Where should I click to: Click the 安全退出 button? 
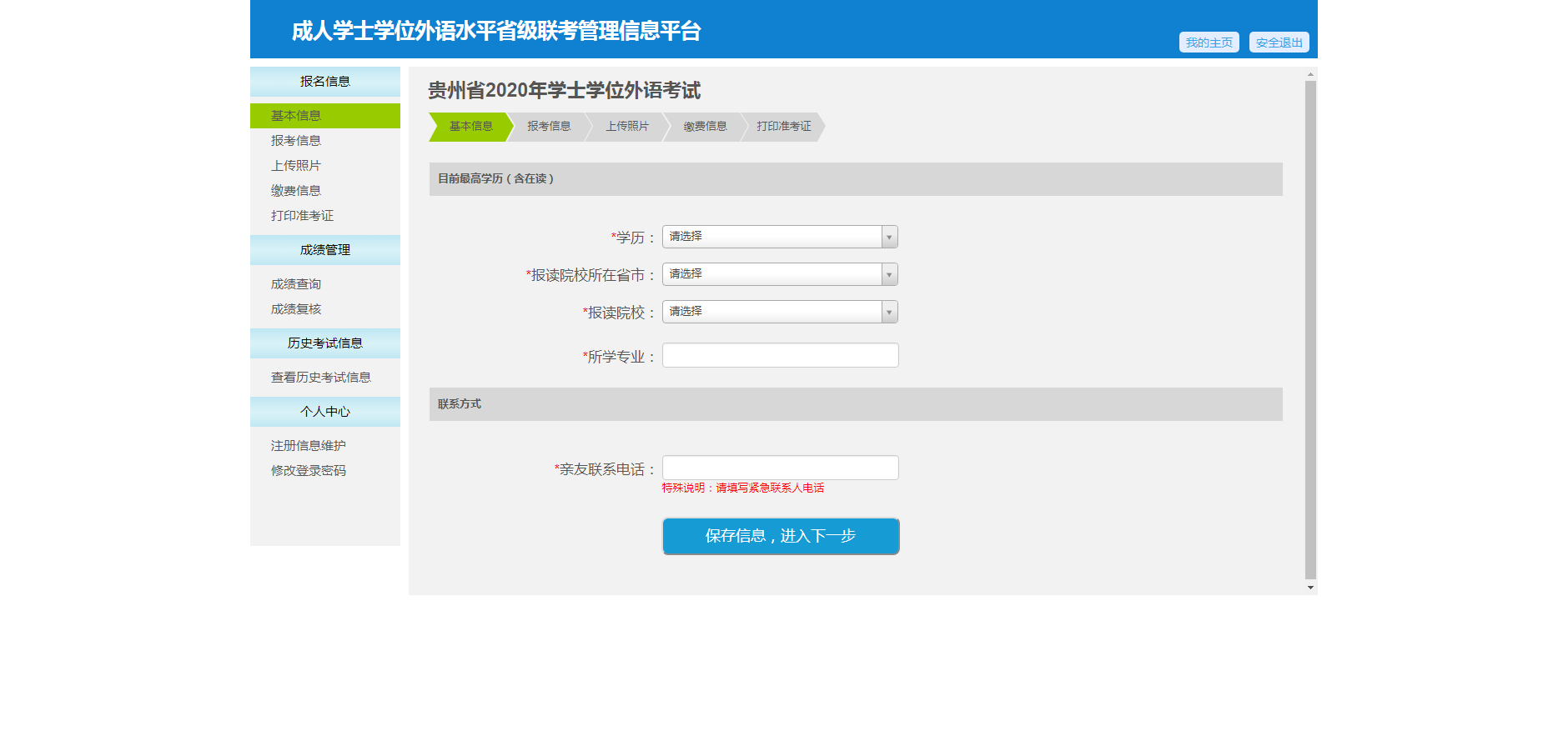(1279, 43)
